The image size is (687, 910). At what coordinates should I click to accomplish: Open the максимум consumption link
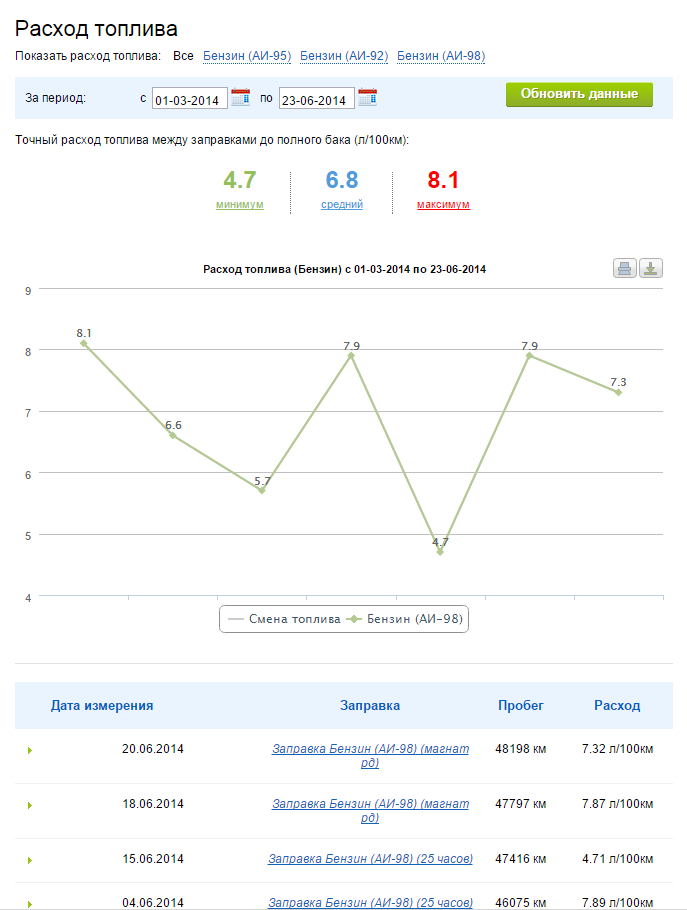[443, 204]
